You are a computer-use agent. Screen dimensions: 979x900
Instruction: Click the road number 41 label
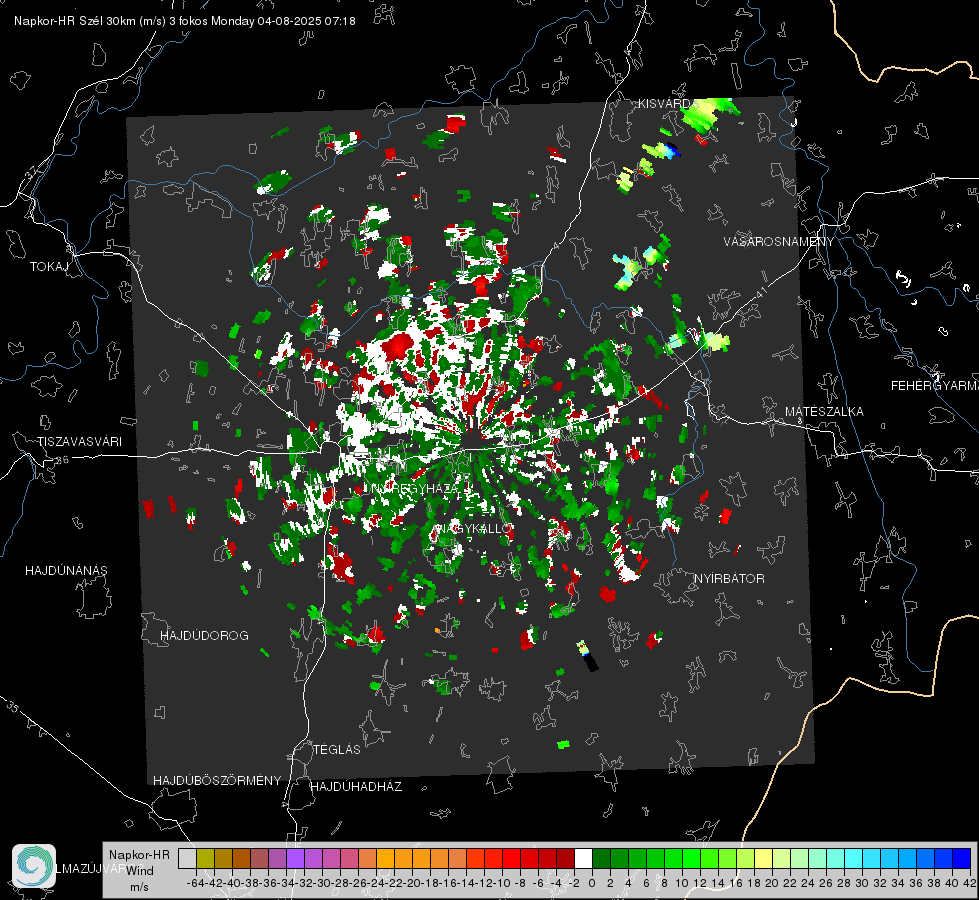point(761,292)
